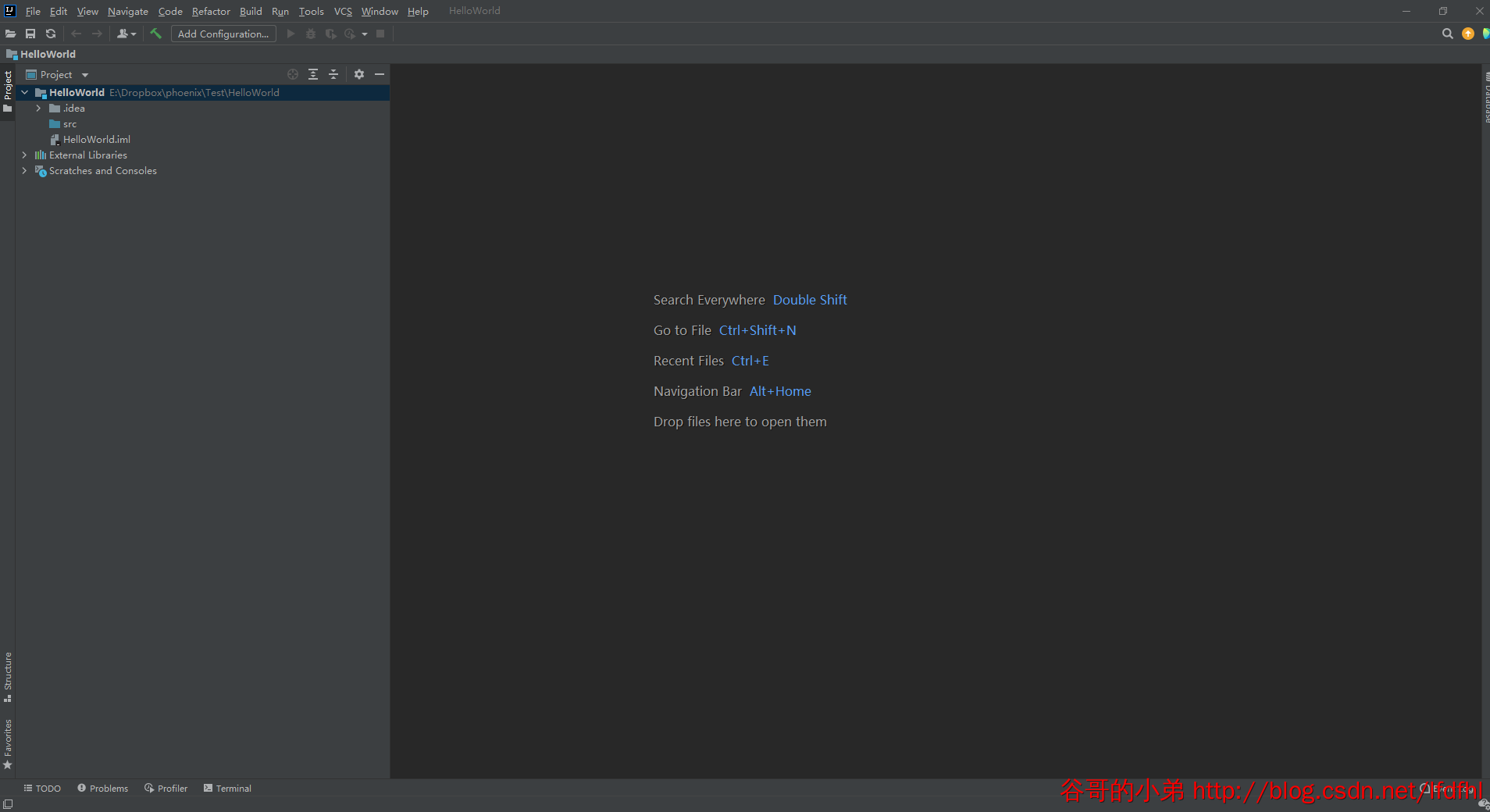Open the user account dropdown in toolbar
Image resolution: width=1490 pixels, height=812 pixels.
point(127,34)
